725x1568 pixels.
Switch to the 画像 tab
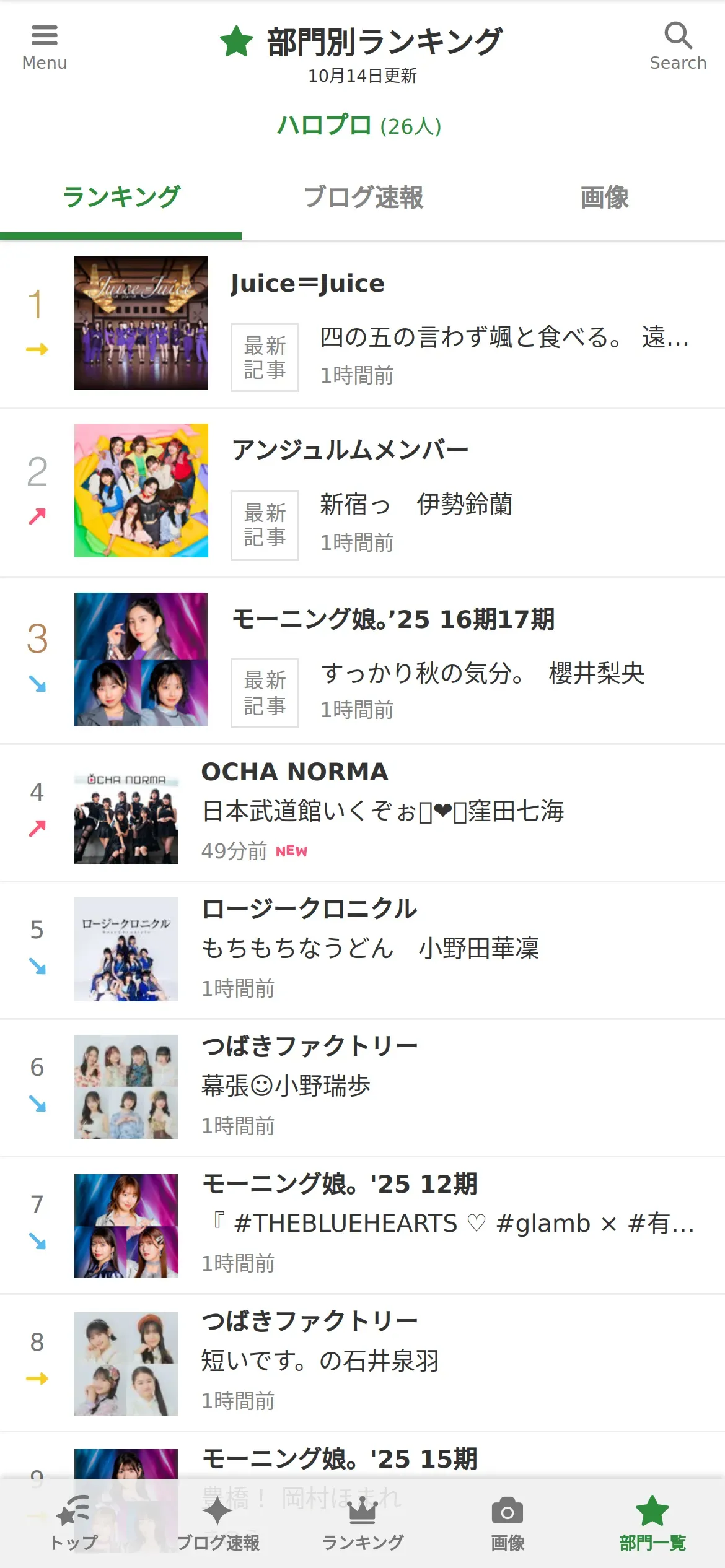pyautogui.click(x=605, y=198)
